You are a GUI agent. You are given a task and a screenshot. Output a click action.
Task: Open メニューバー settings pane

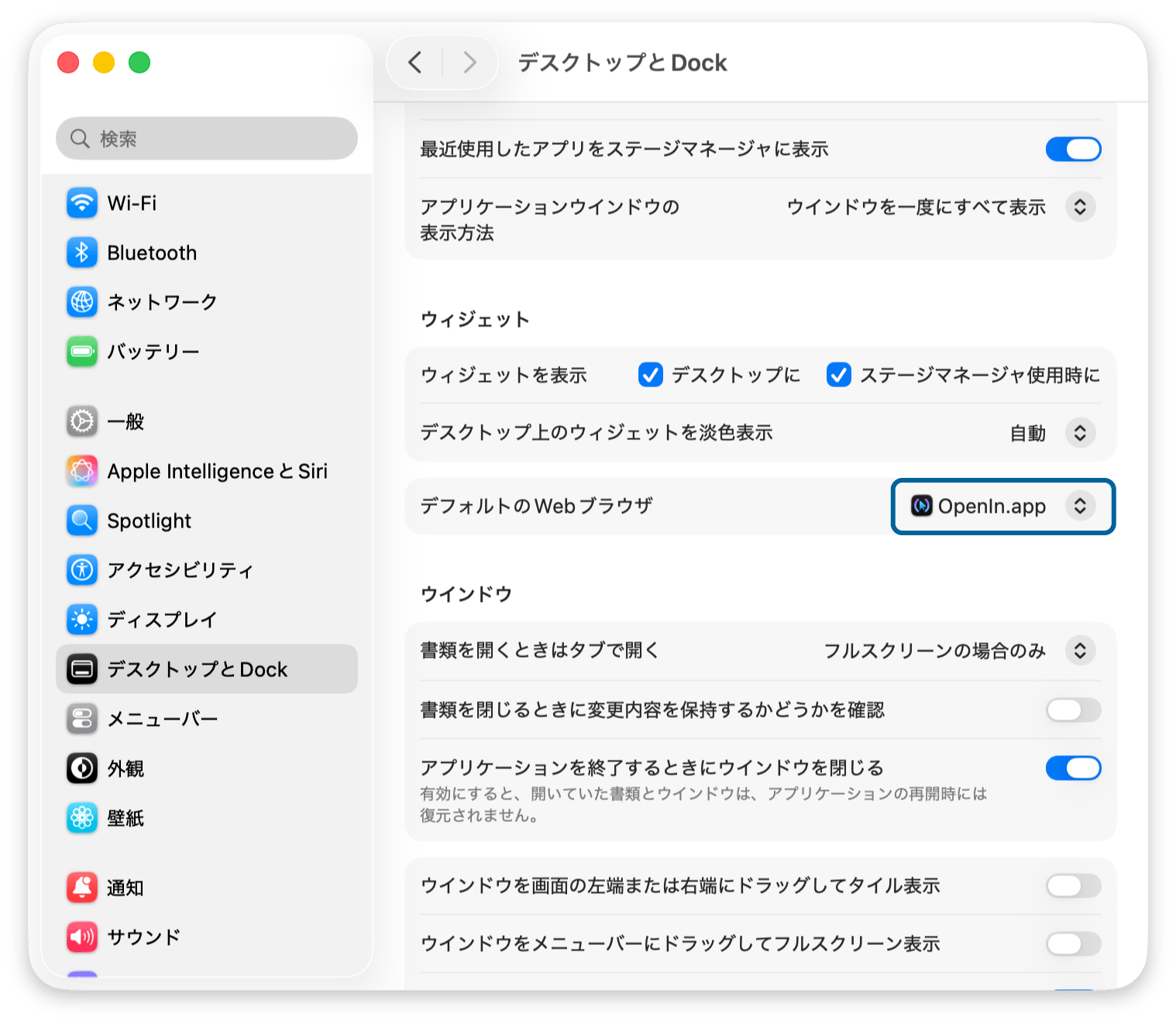point(207,719)
